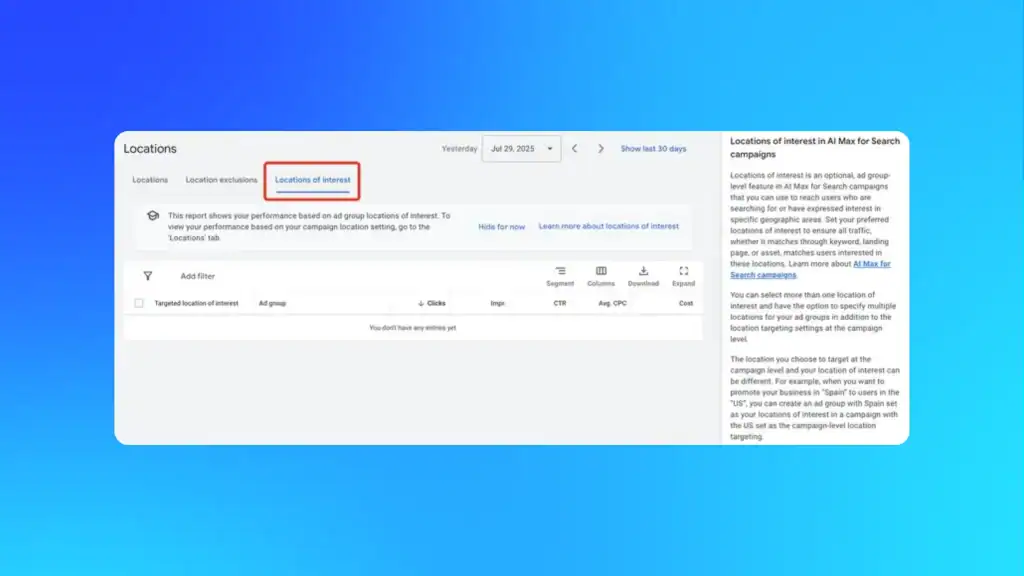Open AI Max for Search campaigns link

pyautogui.click(x=810, y=269)
